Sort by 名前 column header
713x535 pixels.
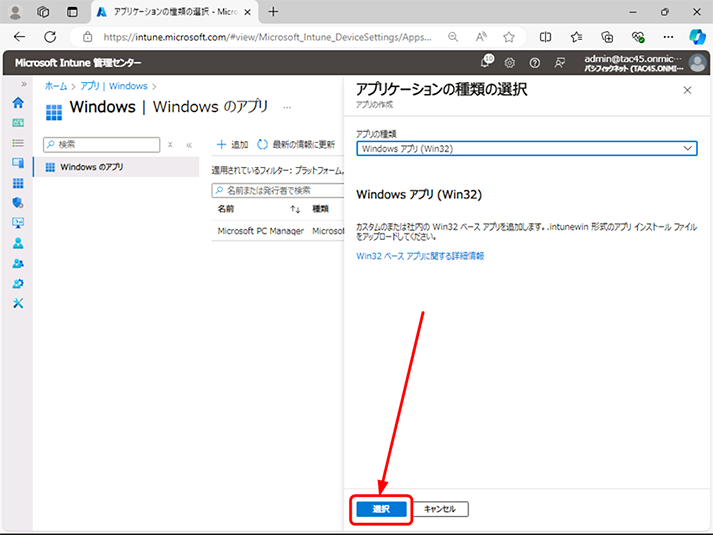click(x=226, y=209)
